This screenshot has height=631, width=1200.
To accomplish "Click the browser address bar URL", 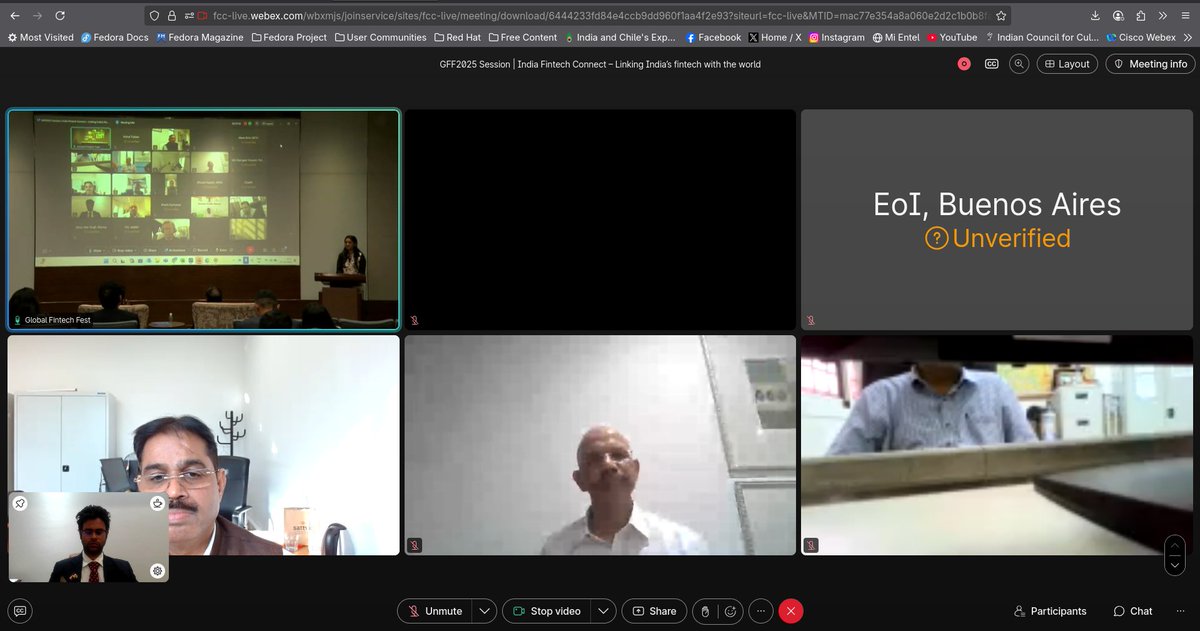I will pyautogui.click(x=600, y=15).
